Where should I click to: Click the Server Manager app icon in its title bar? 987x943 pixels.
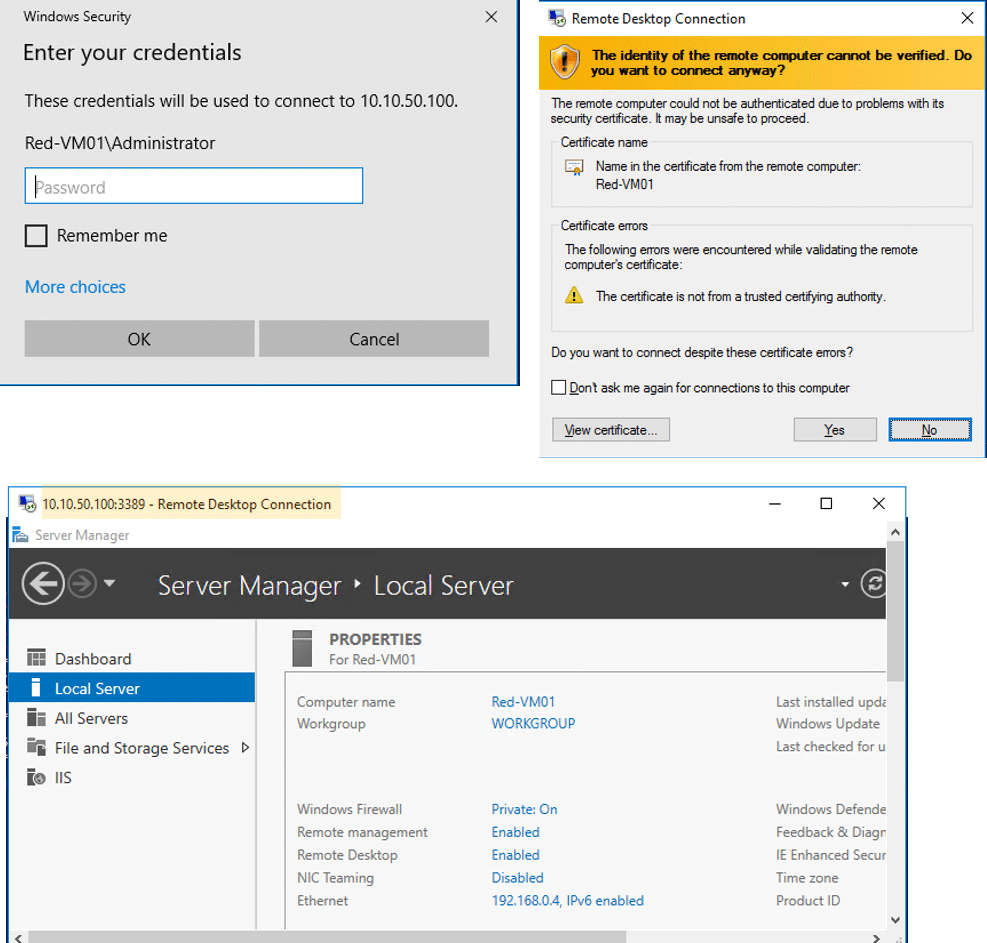(x=20, y=534)
